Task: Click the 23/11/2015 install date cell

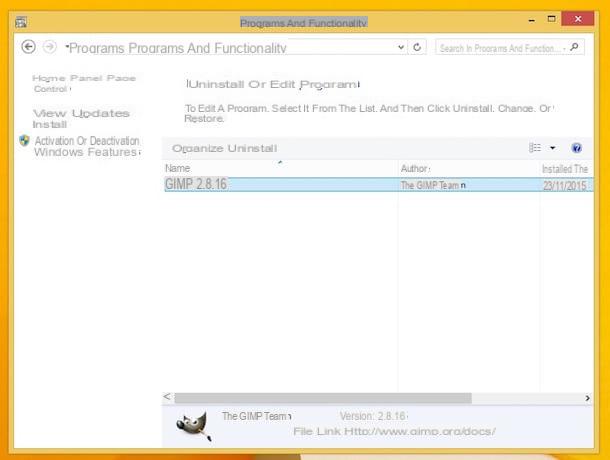Action: 565,186
